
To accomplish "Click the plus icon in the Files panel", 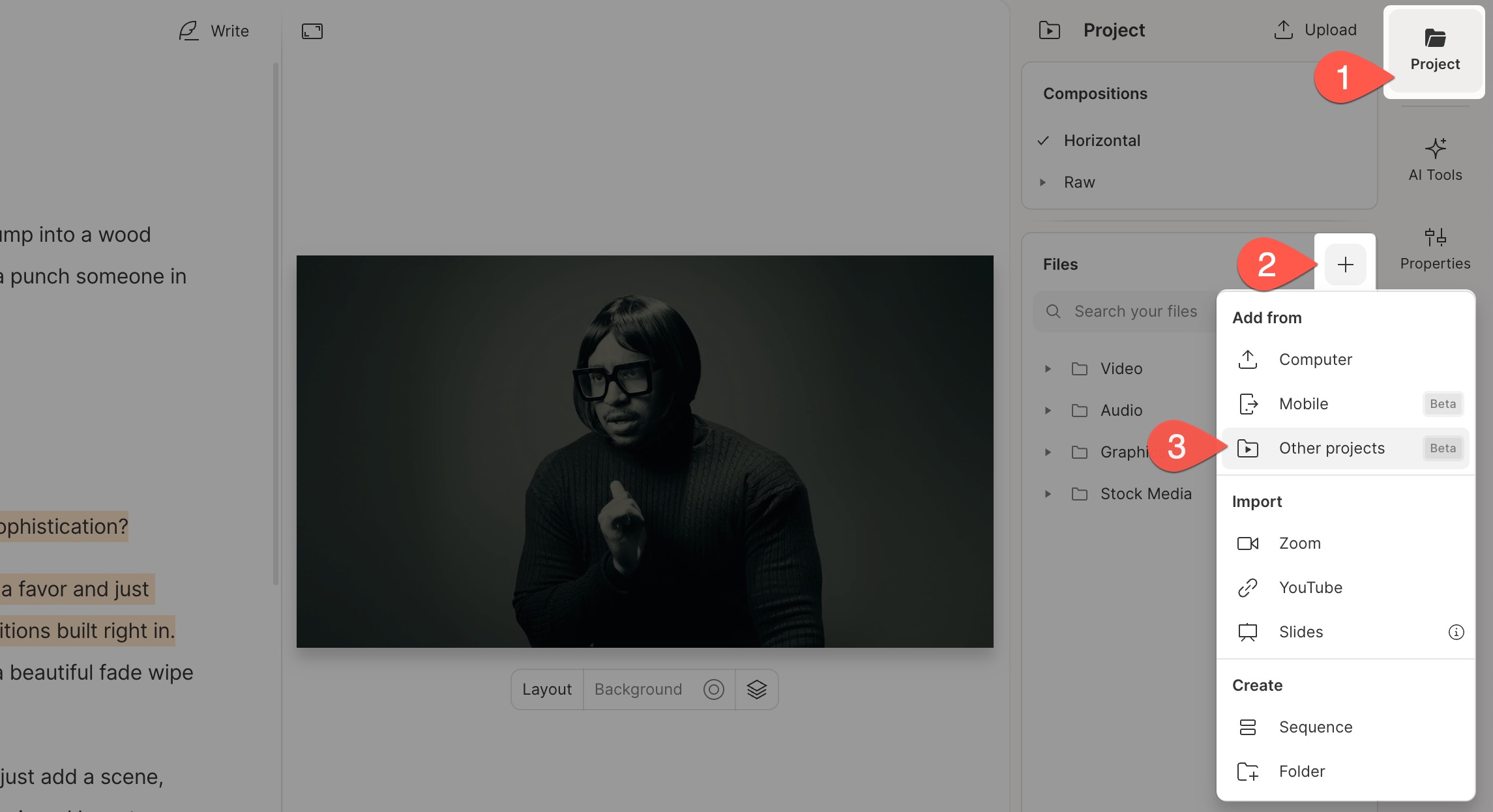I will tap(1344, 264).
